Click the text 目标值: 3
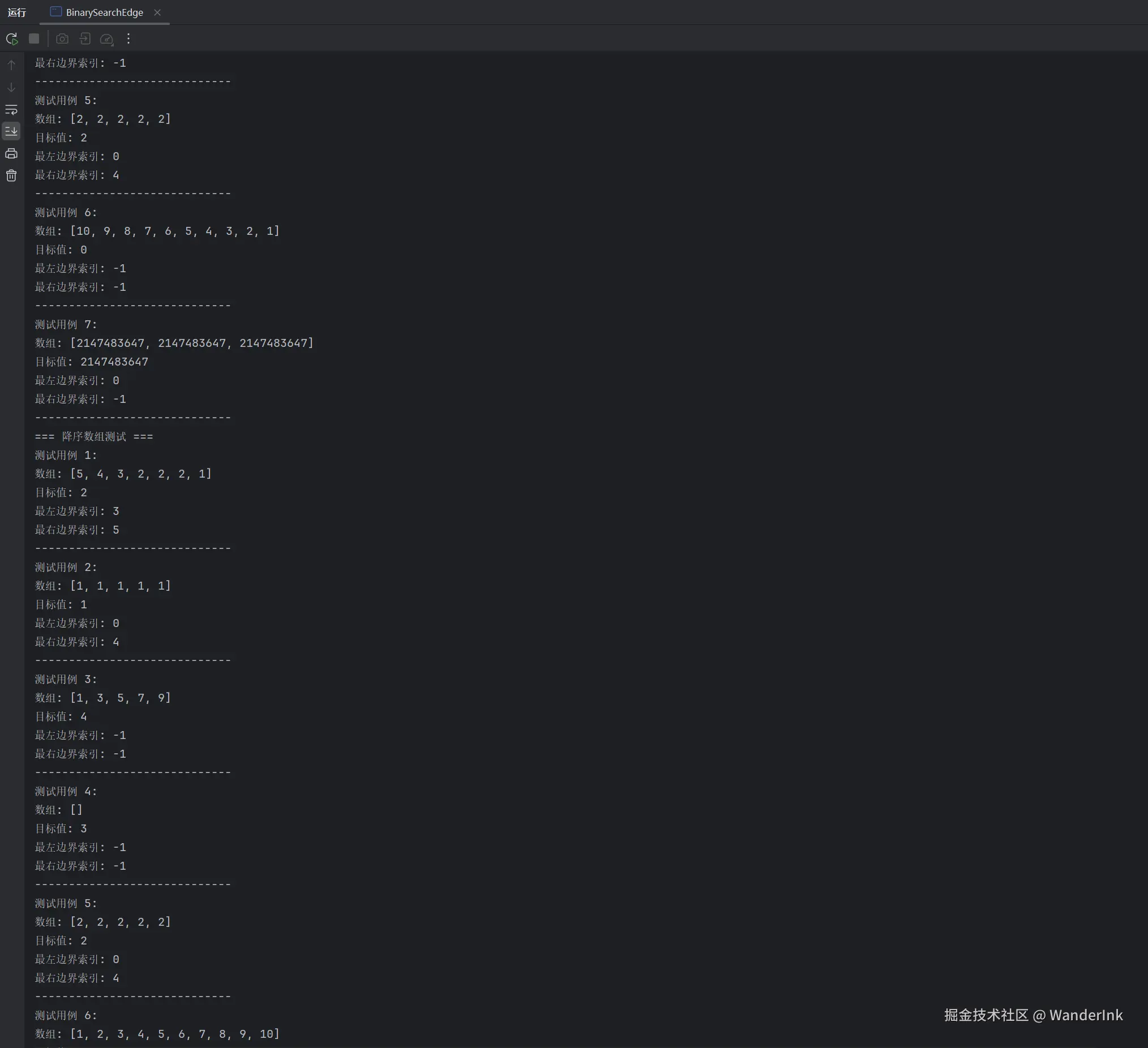 click(61, 828)
